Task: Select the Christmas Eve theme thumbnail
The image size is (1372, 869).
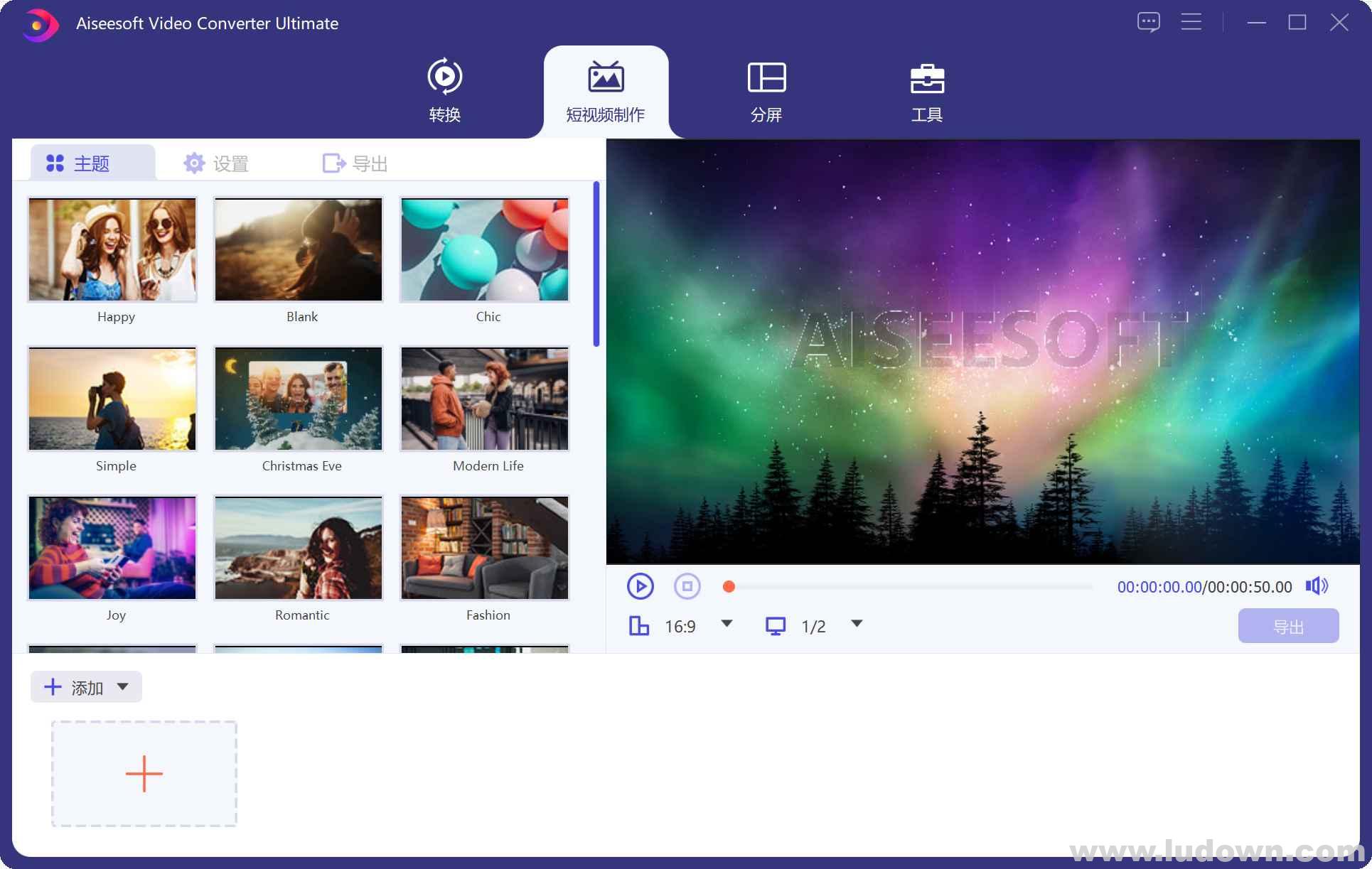Action: pos(299,399)
